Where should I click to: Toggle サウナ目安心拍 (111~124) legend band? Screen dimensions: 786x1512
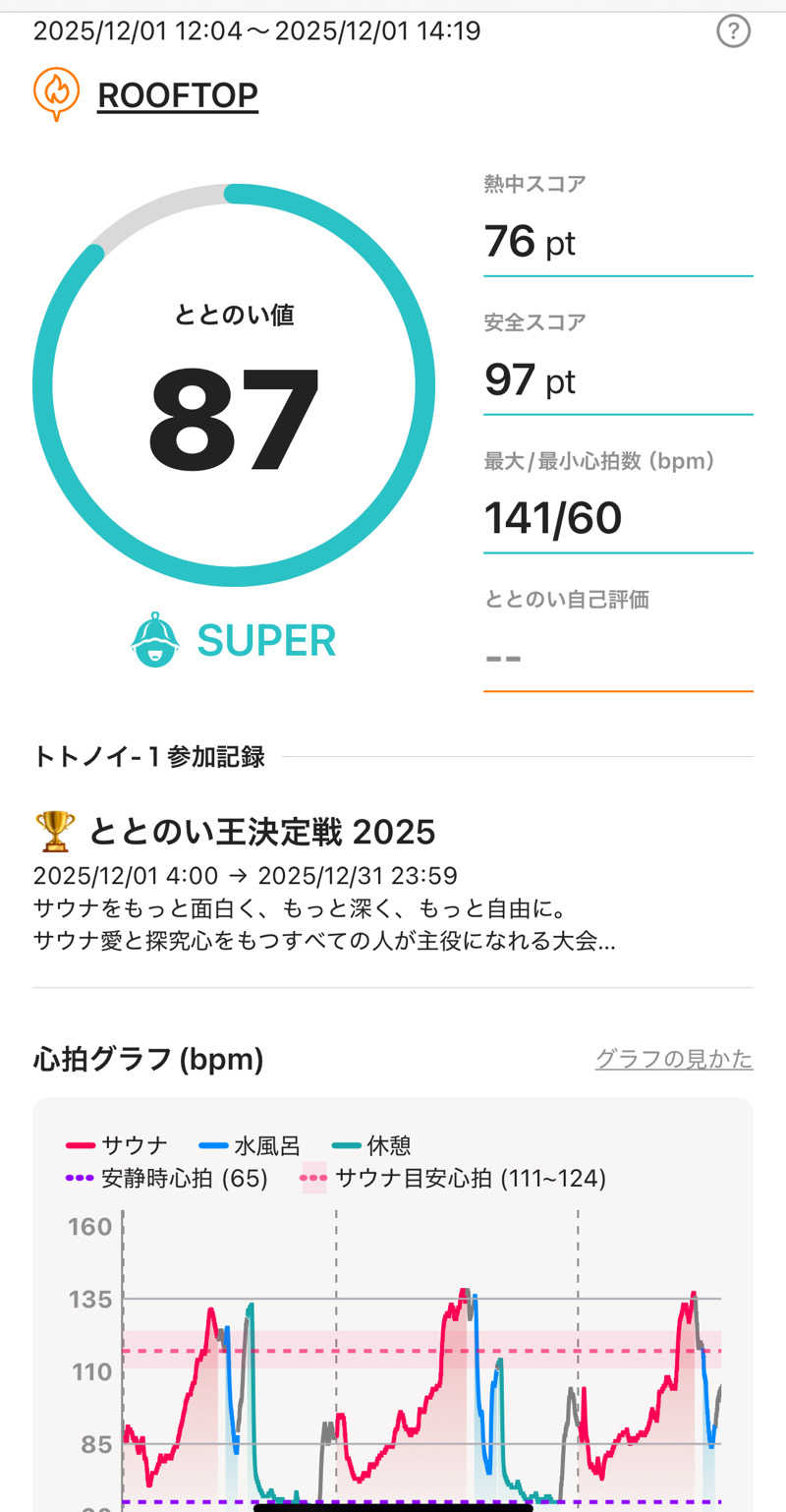tap(453, 1178)
